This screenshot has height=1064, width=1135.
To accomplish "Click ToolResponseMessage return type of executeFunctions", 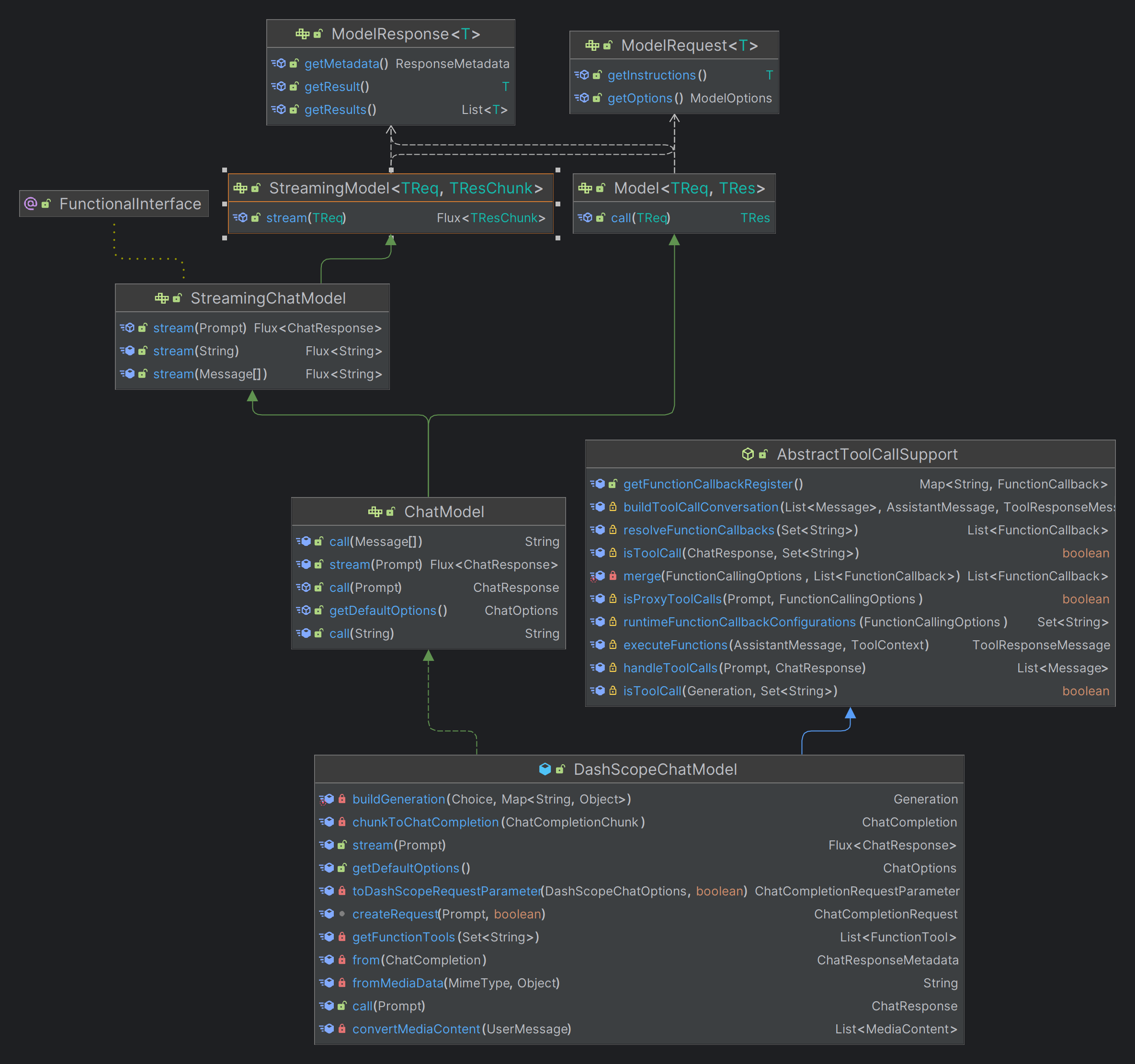I will (1041, 645).
